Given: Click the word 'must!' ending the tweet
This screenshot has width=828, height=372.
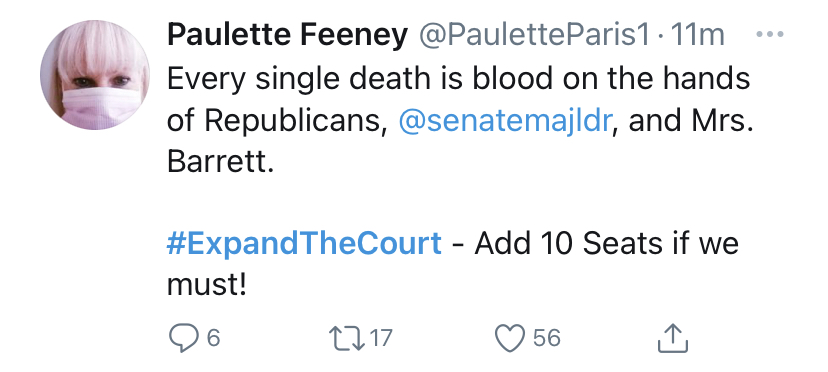Looking at the screenshot, I should pyautogui.click(x=207, y=284).
